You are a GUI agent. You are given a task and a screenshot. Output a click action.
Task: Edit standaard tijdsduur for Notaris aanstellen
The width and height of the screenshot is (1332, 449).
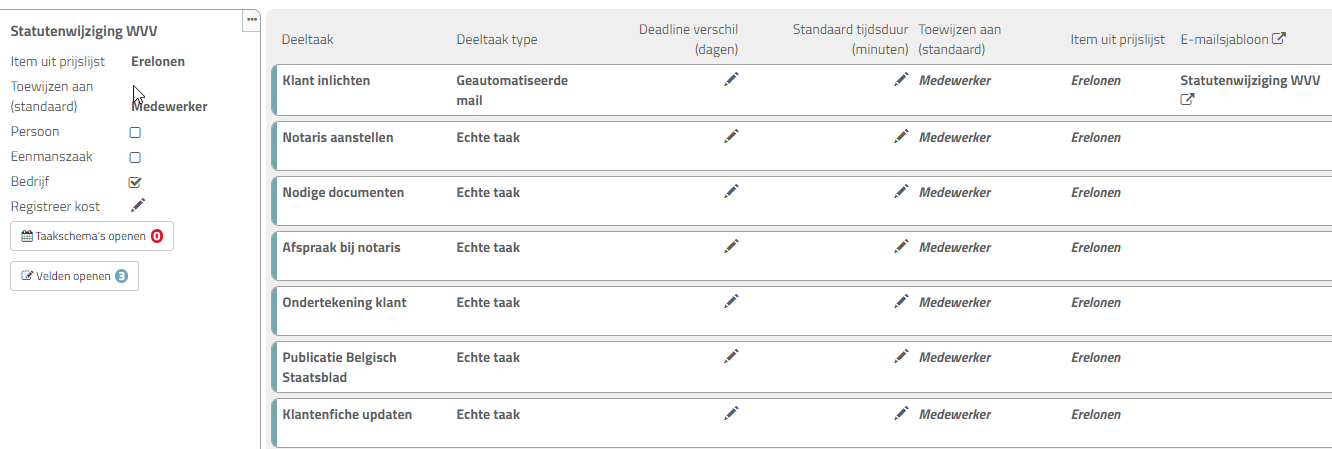click(901, 136)
